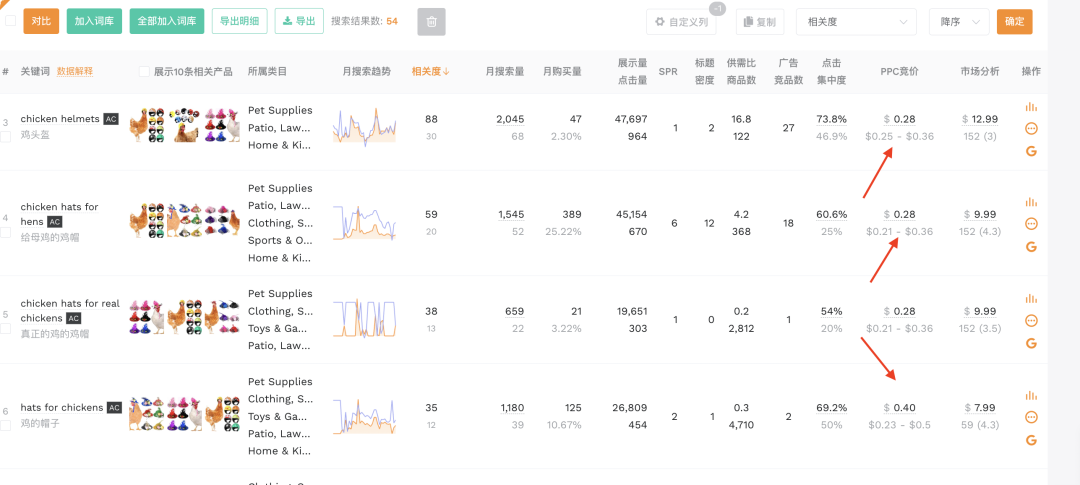Image resolution: width=1080 pixels, height=485 pixels.
Task: Click PPC bid $0.40
Action: click(900, 408)
